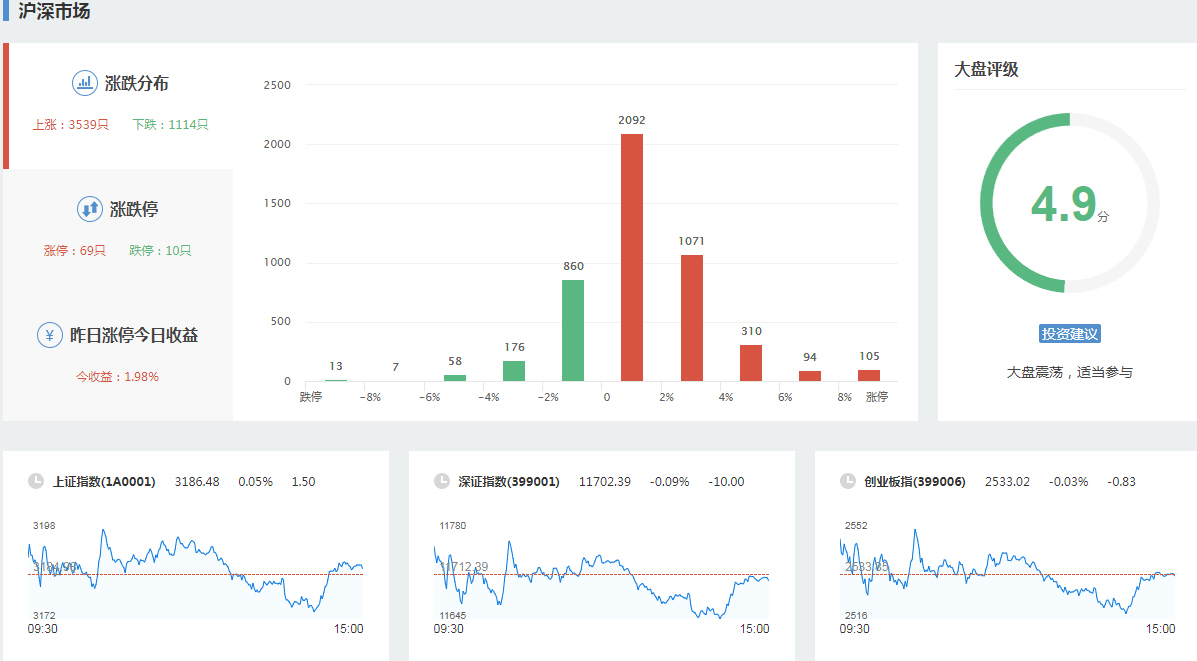Click the 上证指数 intraday line chart
Image resolution: width=1197 pixels, height=661 pixels.
pos(195,570)
